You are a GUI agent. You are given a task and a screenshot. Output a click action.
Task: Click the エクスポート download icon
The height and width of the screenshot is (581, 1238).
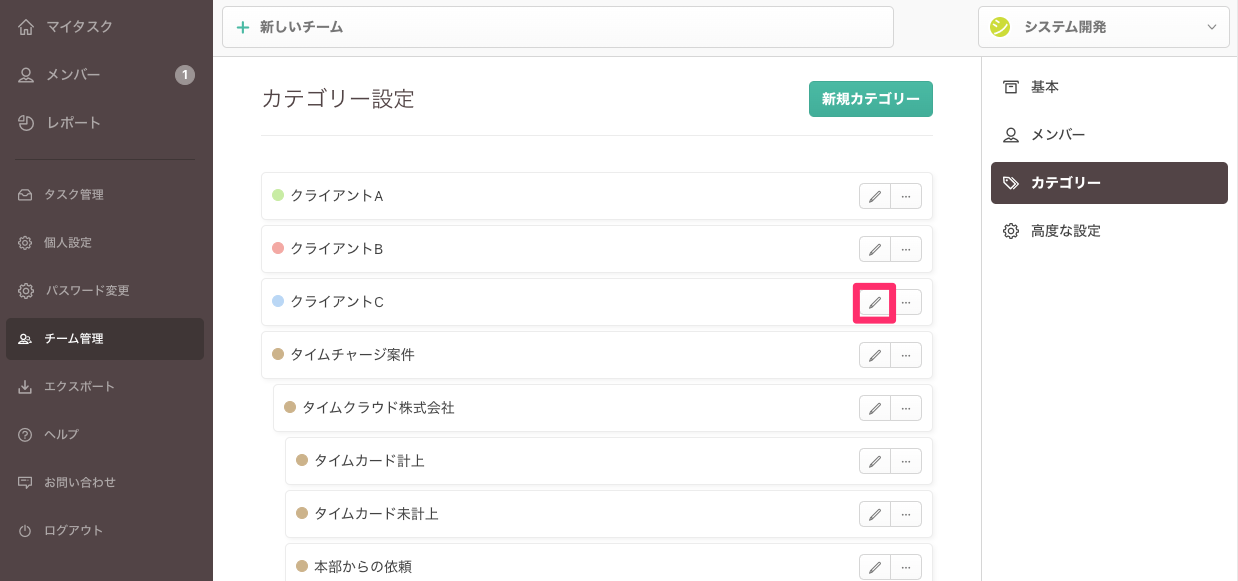tap(26, 387)
